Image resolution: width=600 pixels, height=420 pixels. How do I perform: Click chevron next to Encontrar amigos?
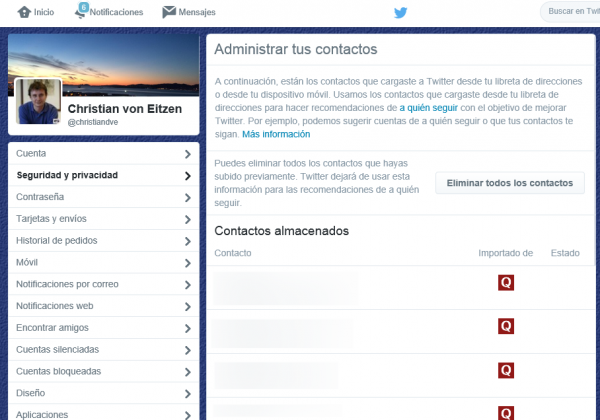[x=188, y=329]
